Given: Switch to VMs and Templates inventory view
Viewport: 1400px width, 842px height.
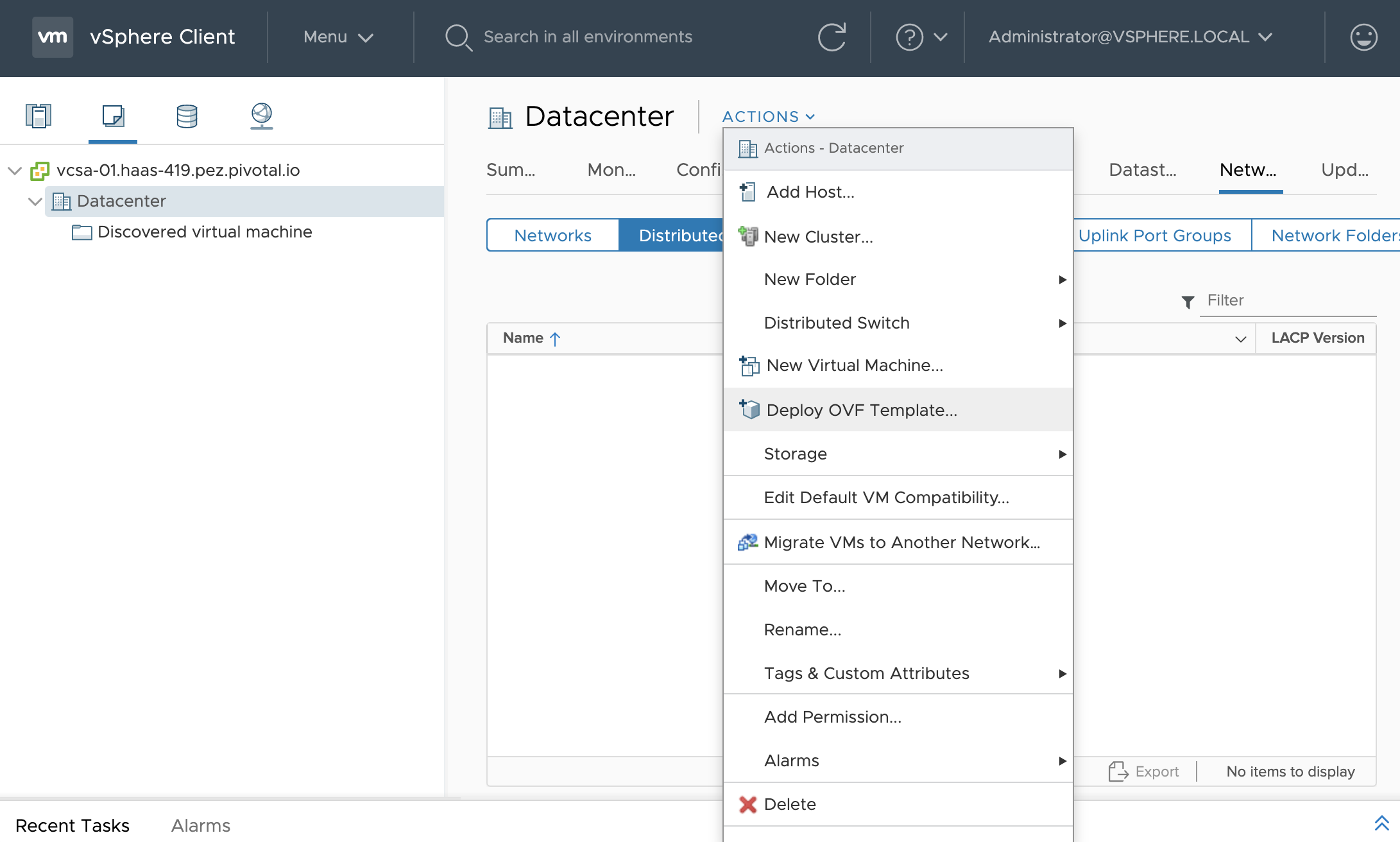Looking at the screenshot, I should [x=113, y=116].
